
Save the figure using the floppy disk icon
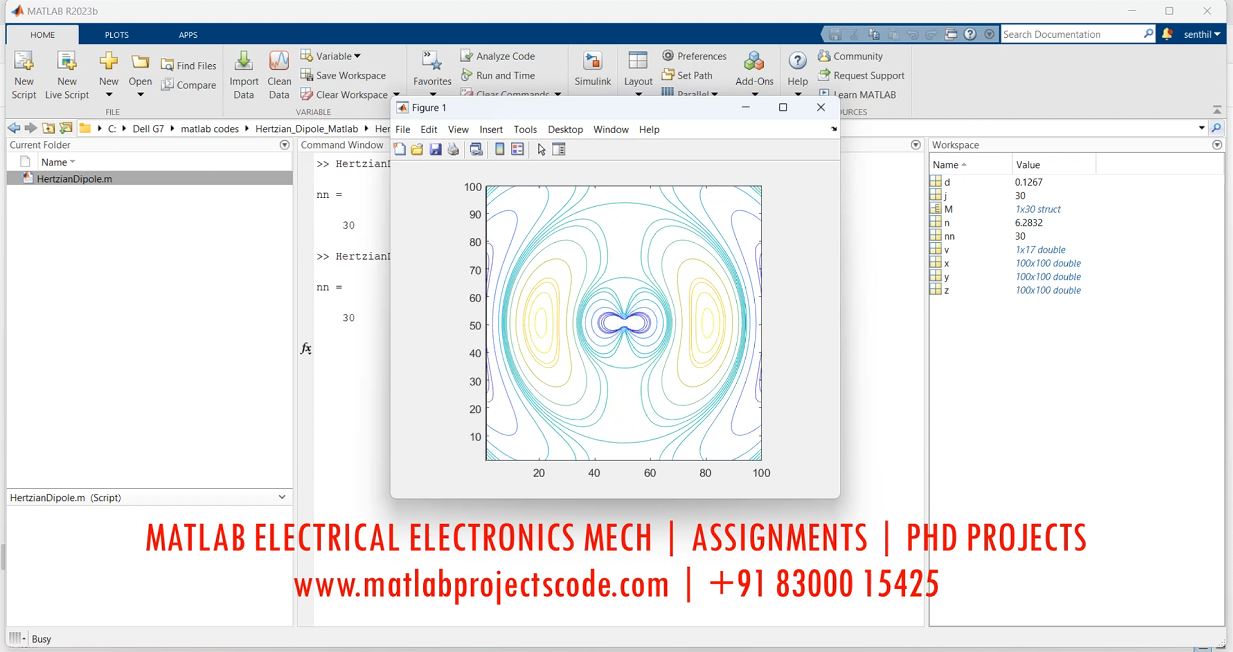[x=435, y=150]
